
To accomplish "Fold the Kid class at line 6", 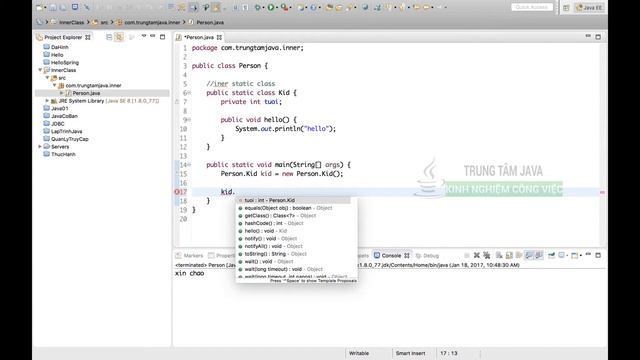I will [189, 93].
